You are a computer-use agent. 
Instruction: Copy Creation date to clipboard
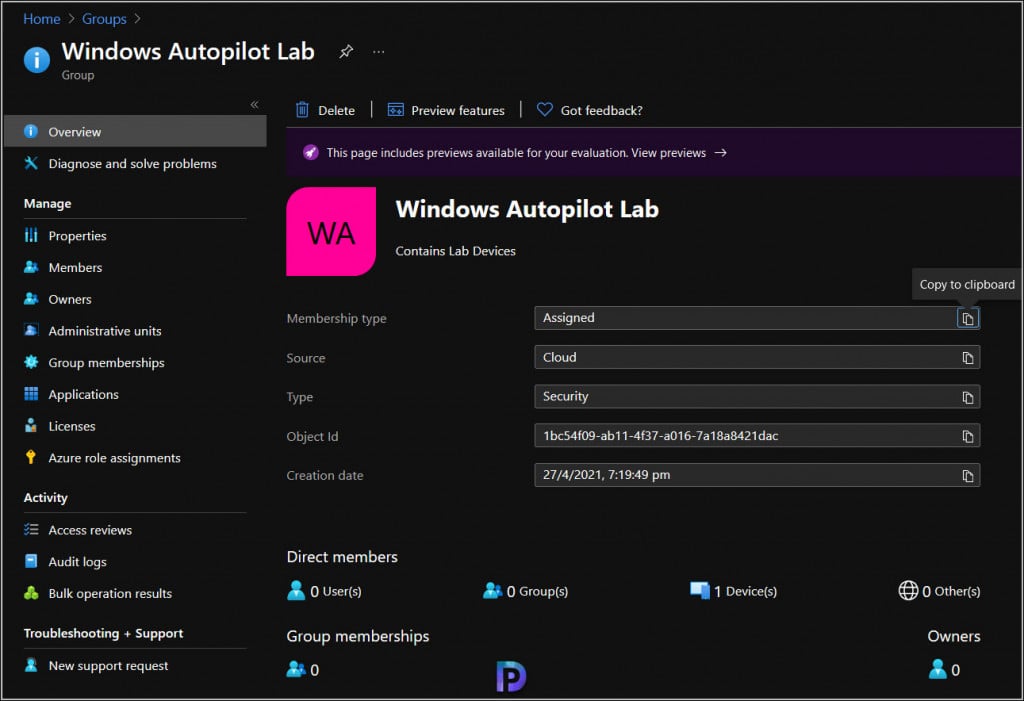point(968,476)
